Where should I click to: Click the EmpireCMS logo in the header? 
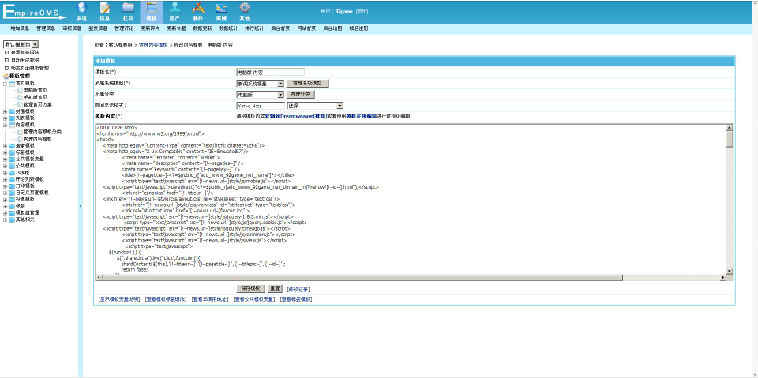click(x=34, y=12)
